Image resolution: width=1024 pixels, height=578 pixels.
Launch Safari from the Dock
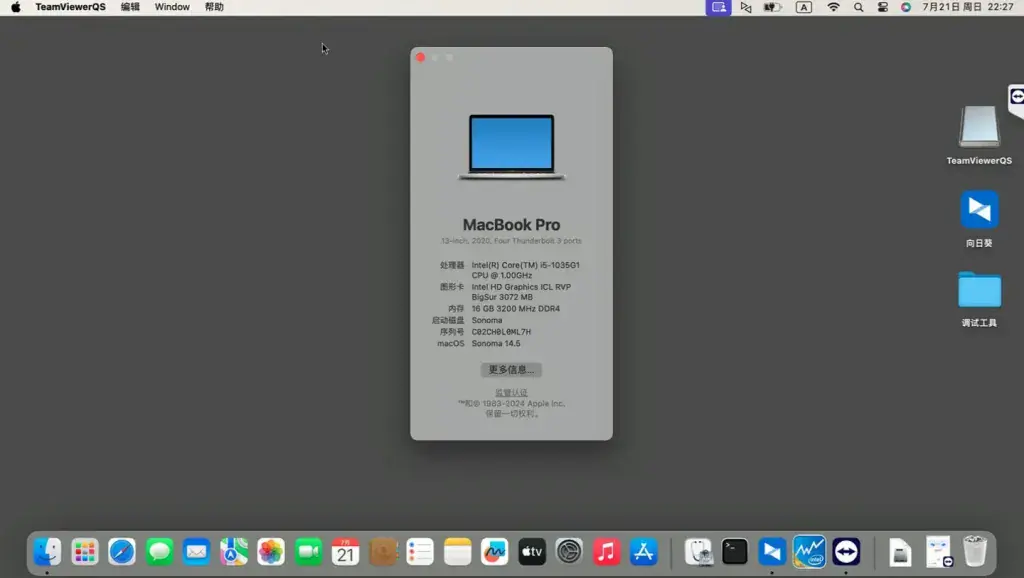pyautogui.click(x=121, y=552)
